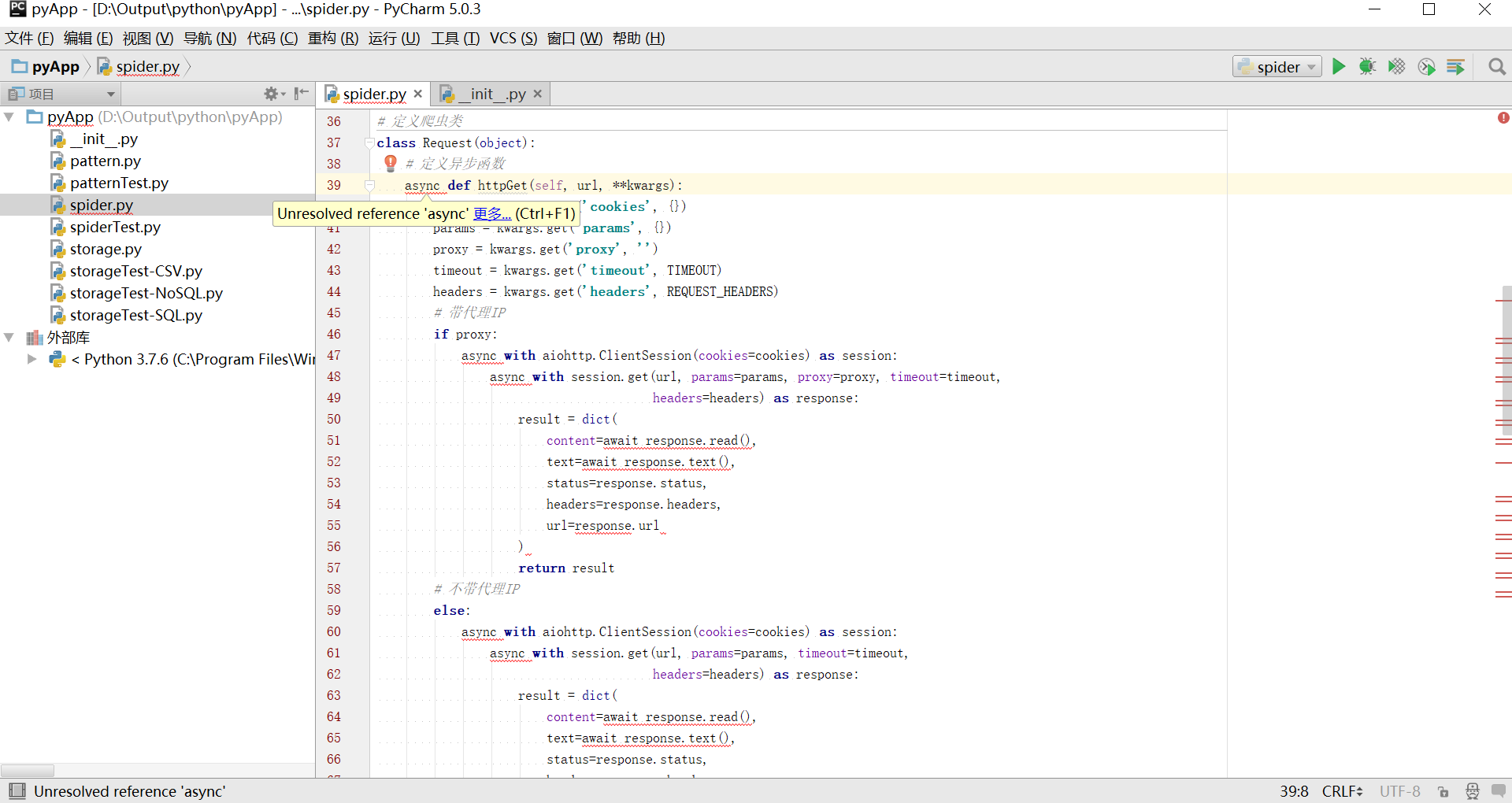
Task: Change line ending via CRLF selector
Action: [1342, 791]
